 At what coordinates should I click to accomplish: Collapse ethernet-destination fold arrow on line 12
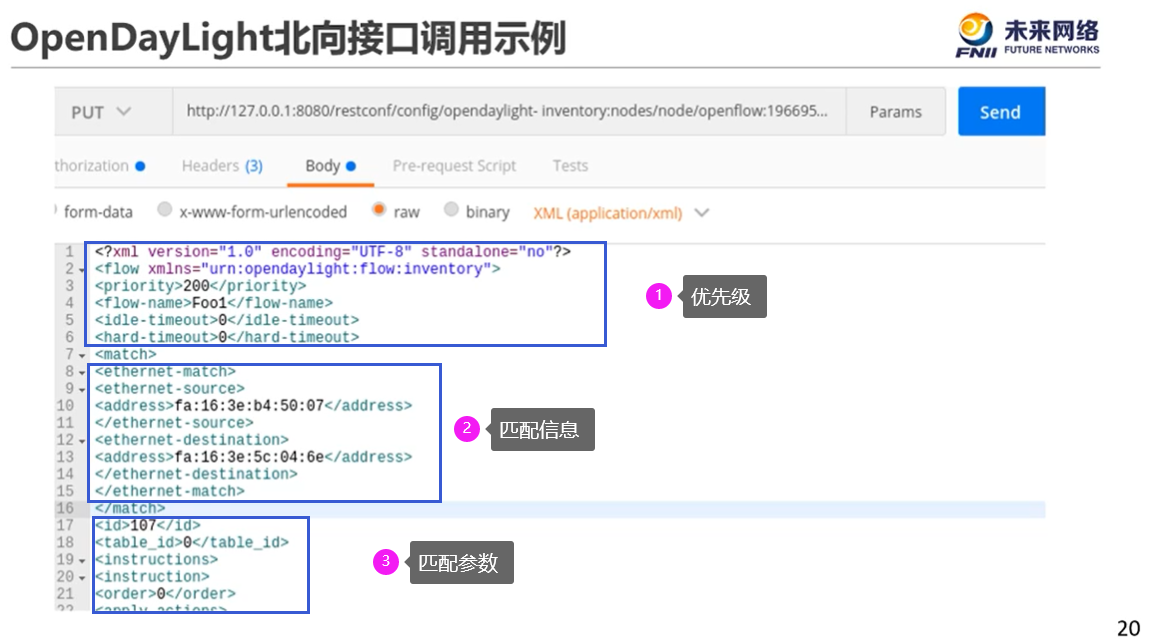[x=81, y=441]
